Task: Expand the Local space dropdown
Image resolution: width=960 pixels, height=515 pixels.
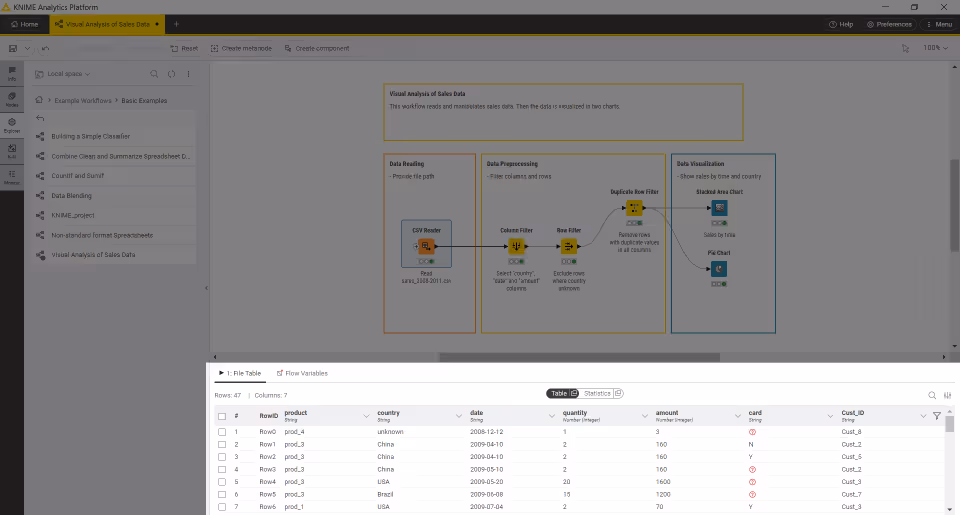Action: 69,74
